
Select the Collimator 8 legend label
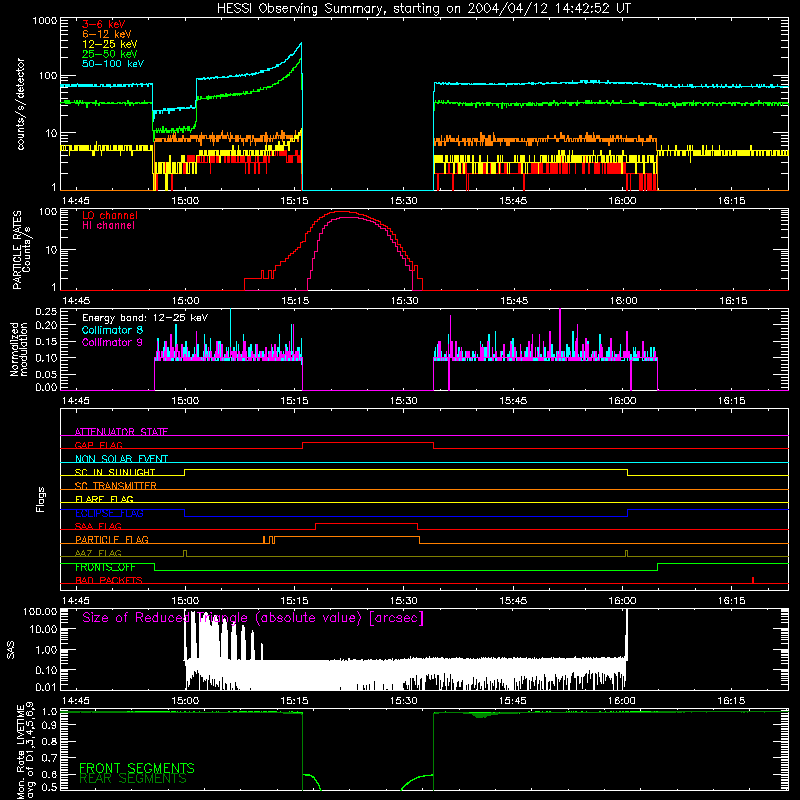pos(112,330)
